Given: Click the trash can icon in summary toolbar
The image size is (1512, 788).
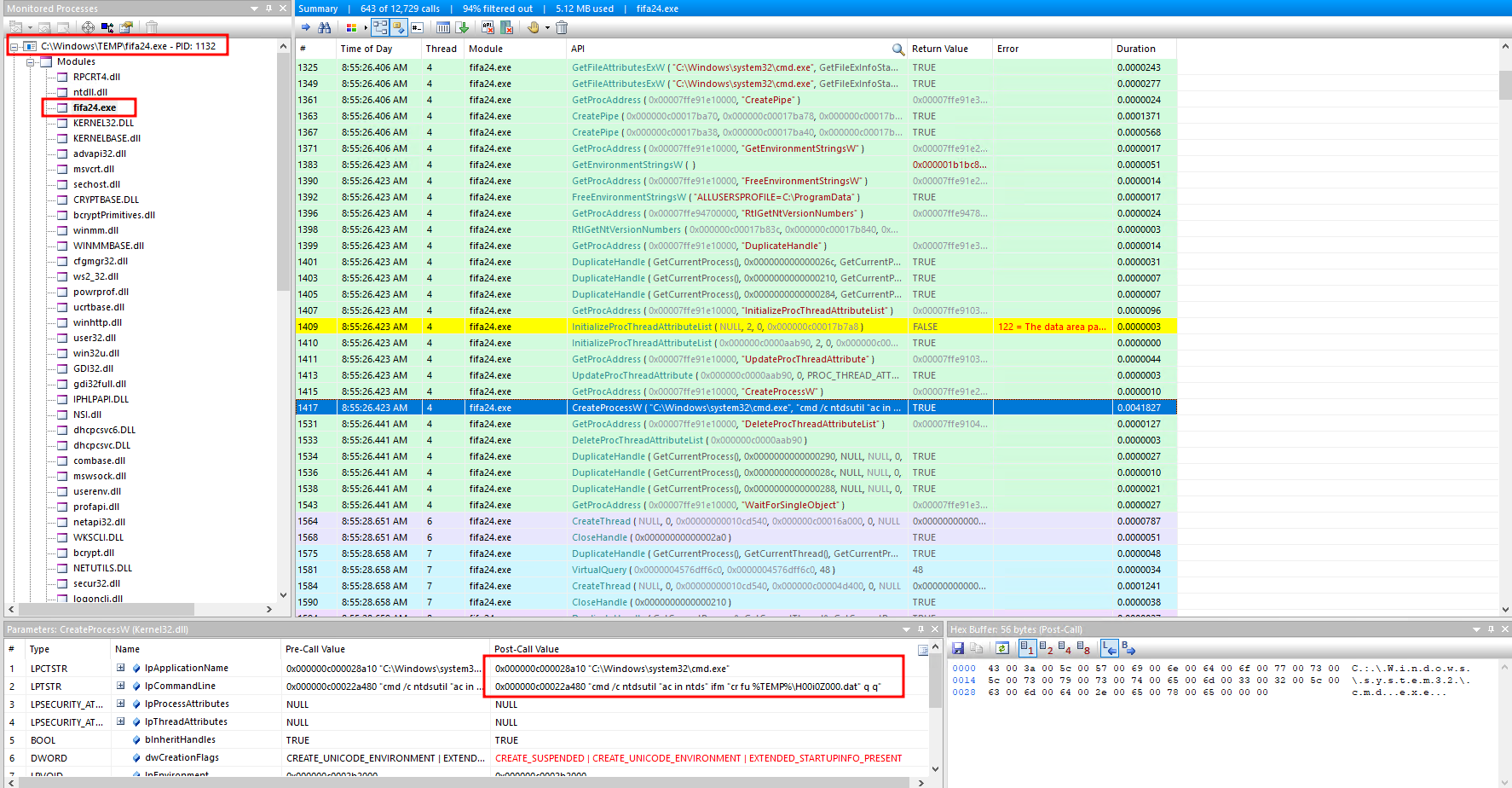Looking at the screenshot, I should [x=562, y=27].
